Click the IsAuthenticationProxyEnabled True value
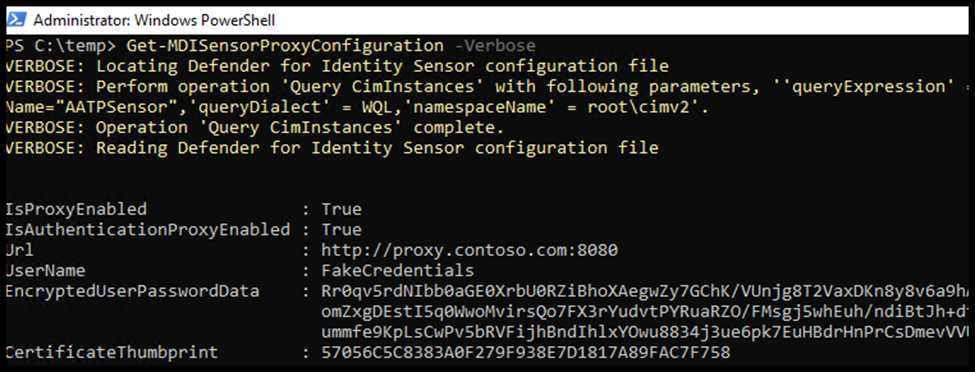 coord(341,230)
